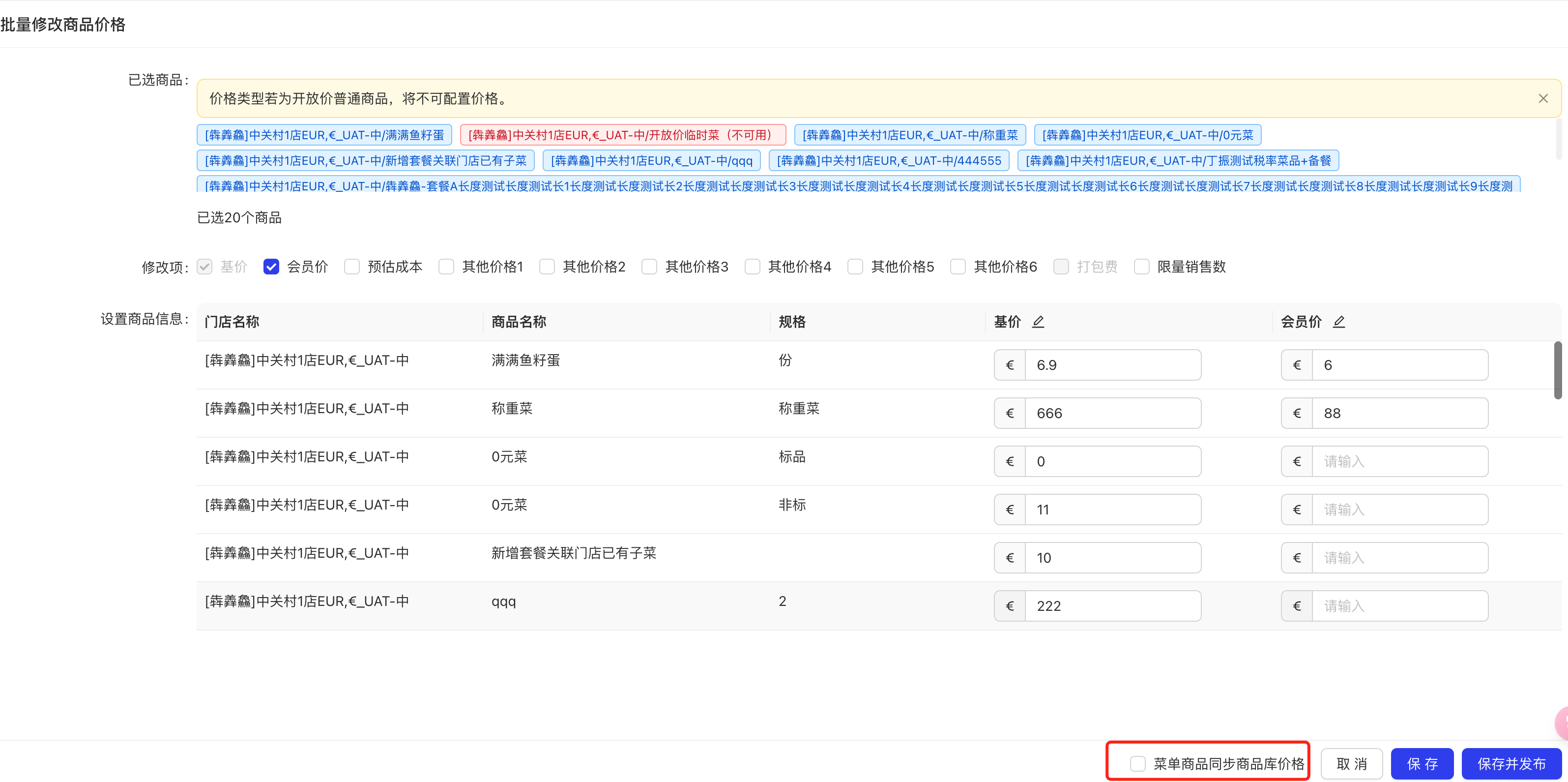Select the 满满鱼籽蛋 product tag

coord(324,135)
